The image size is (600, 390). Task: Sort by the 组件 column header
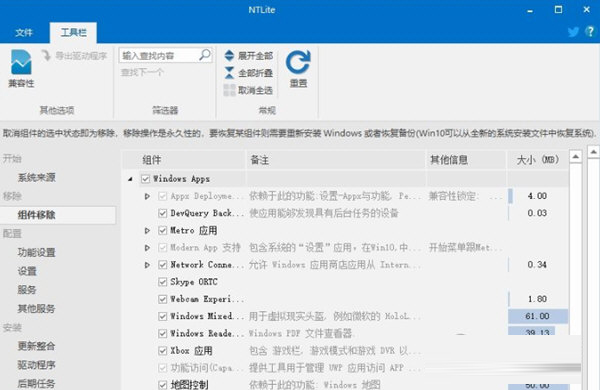click(184, 160)
